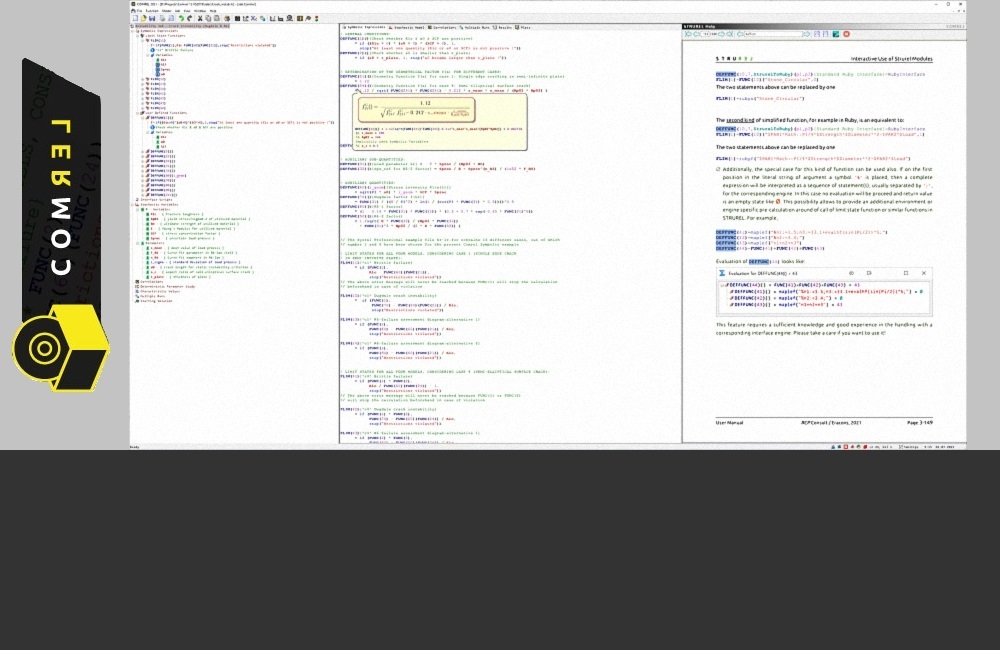Click previous-page arrow in STRUREL Help toolbar

tap(696, 34)
